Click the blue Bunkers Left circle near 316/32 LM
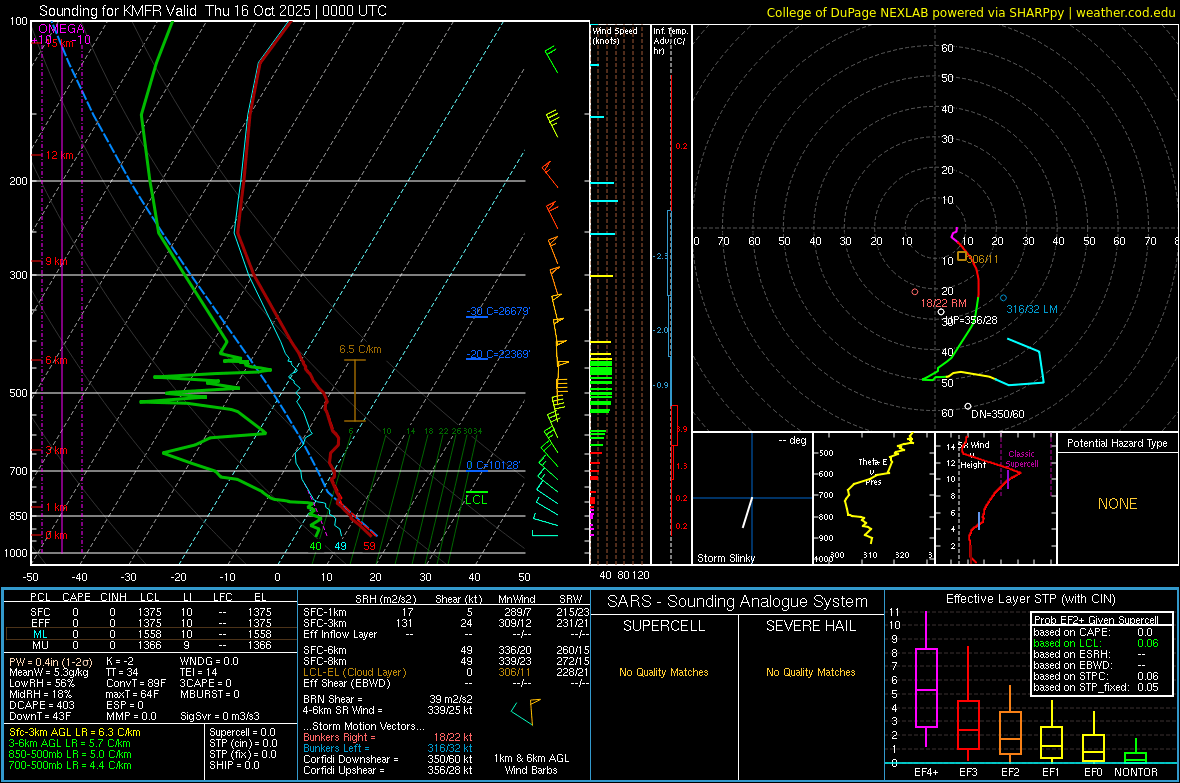Viewport: 1180px width, 783px height. (1003, 298)
